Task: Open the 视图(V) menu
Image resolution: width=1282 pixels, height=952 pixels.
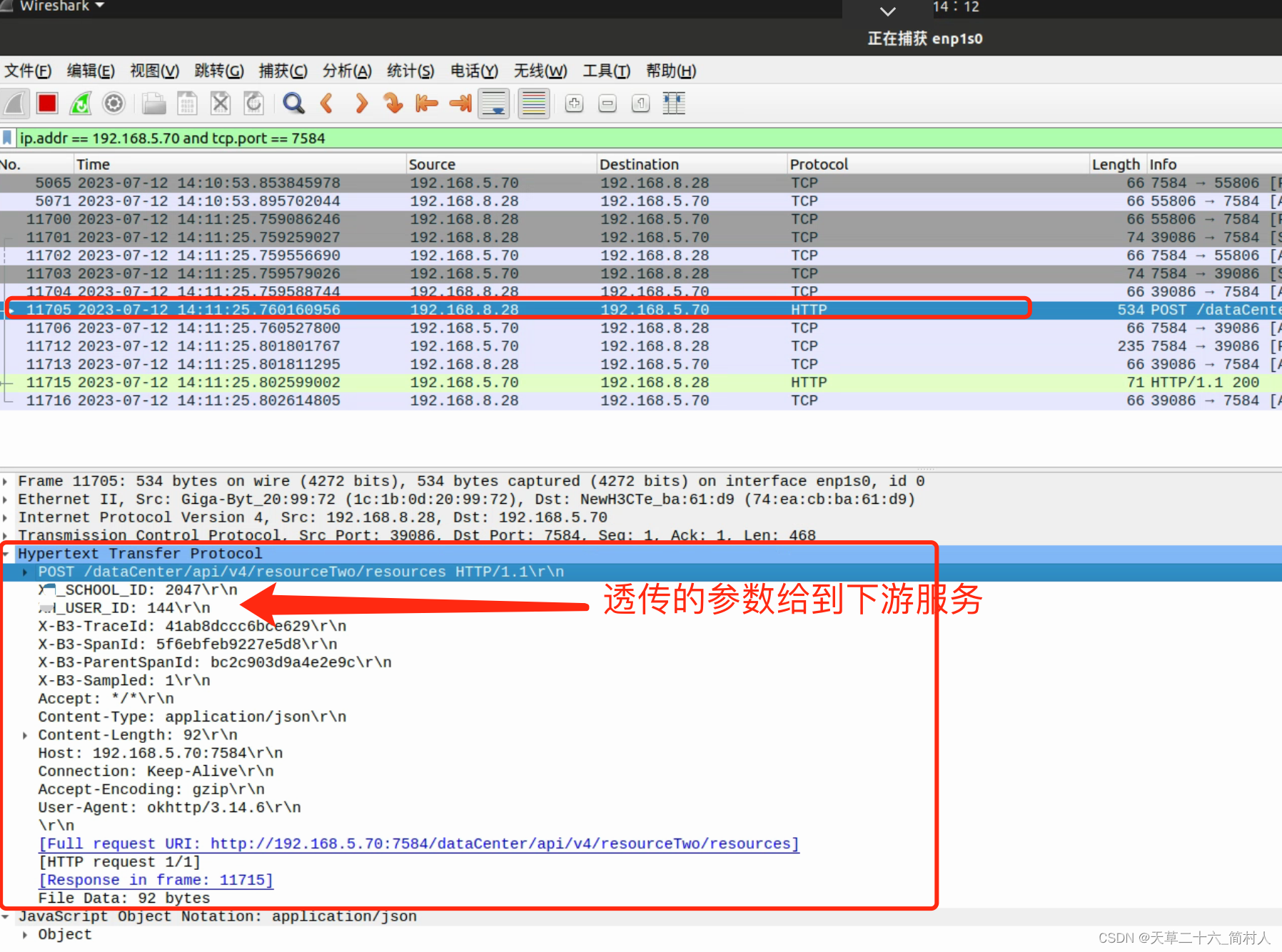Action: click(154, 71)
